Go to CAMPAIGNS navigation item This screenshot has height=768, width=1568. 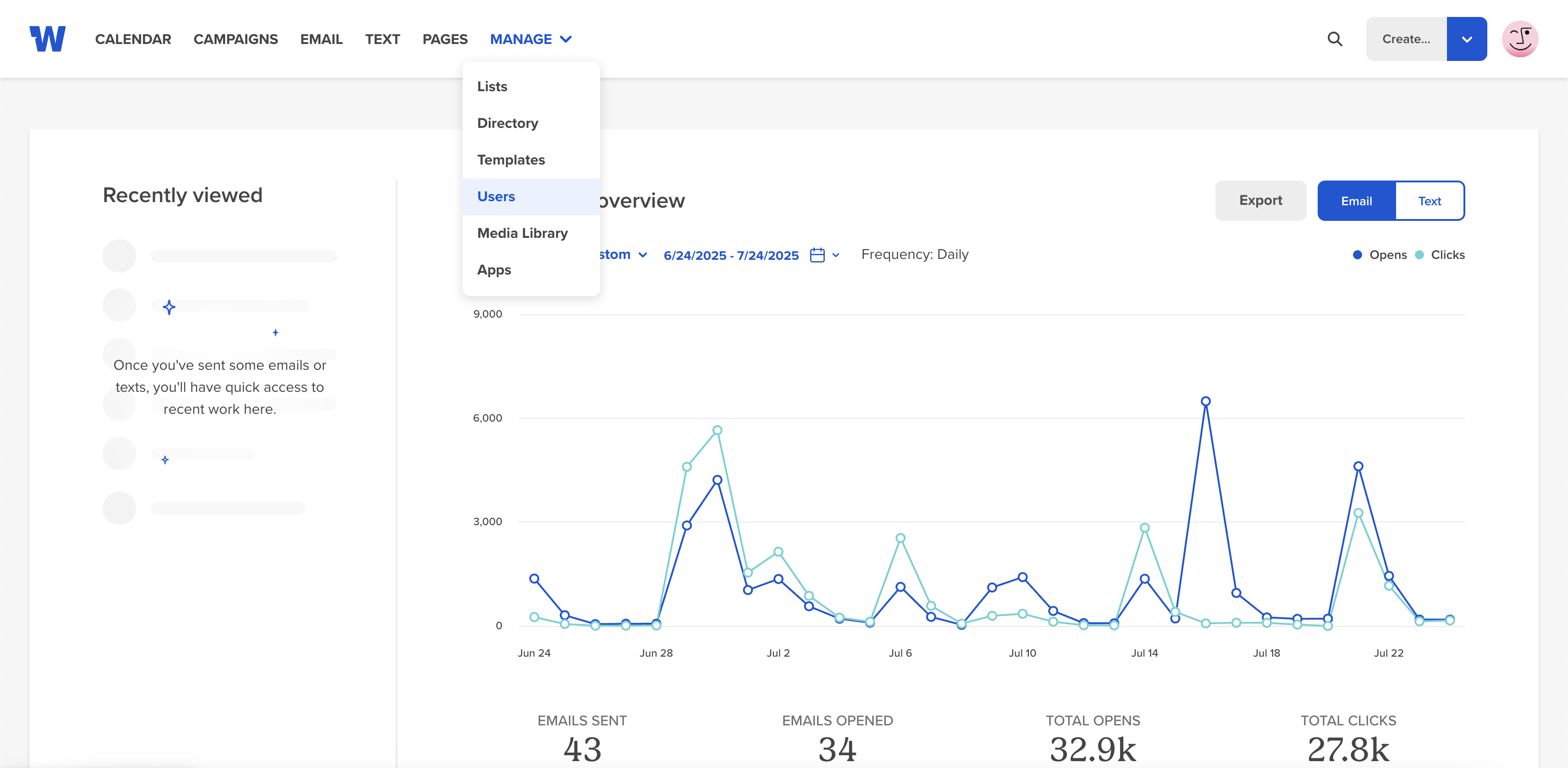click(x=236, y=39)
